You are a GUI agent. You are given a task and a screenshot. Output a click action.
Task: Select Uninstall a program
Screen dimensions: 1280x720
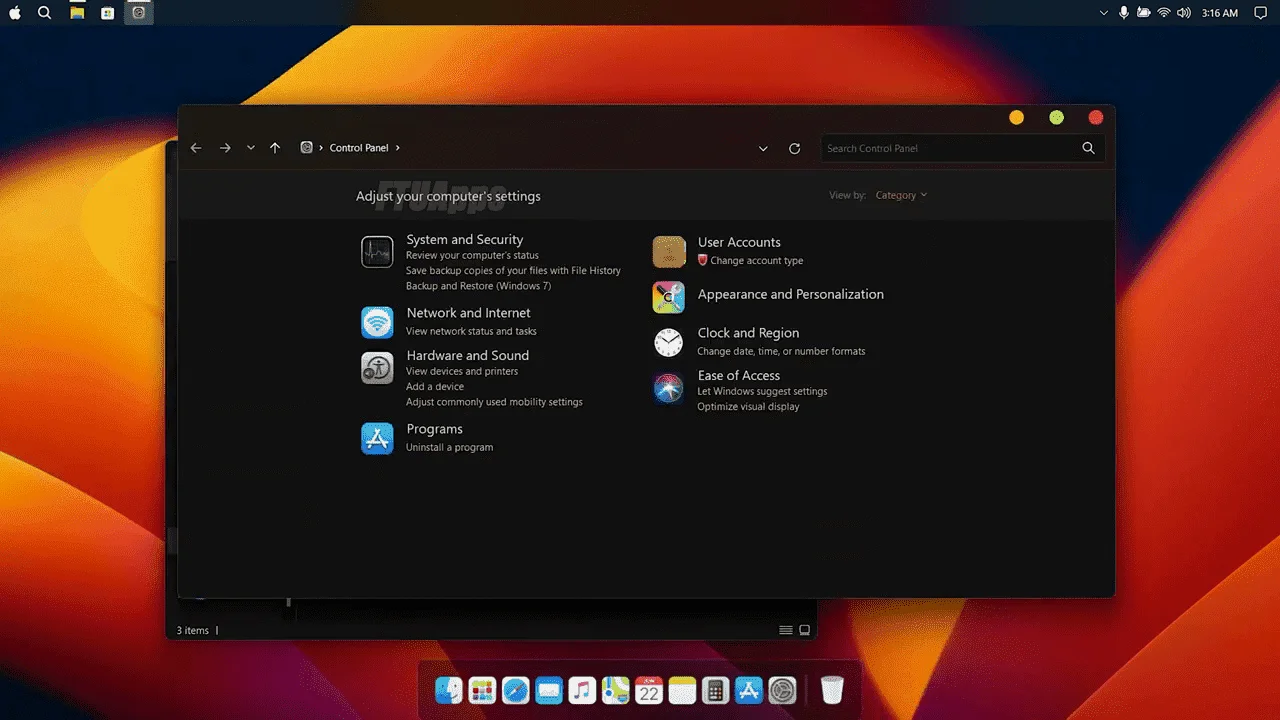(449, 447)
